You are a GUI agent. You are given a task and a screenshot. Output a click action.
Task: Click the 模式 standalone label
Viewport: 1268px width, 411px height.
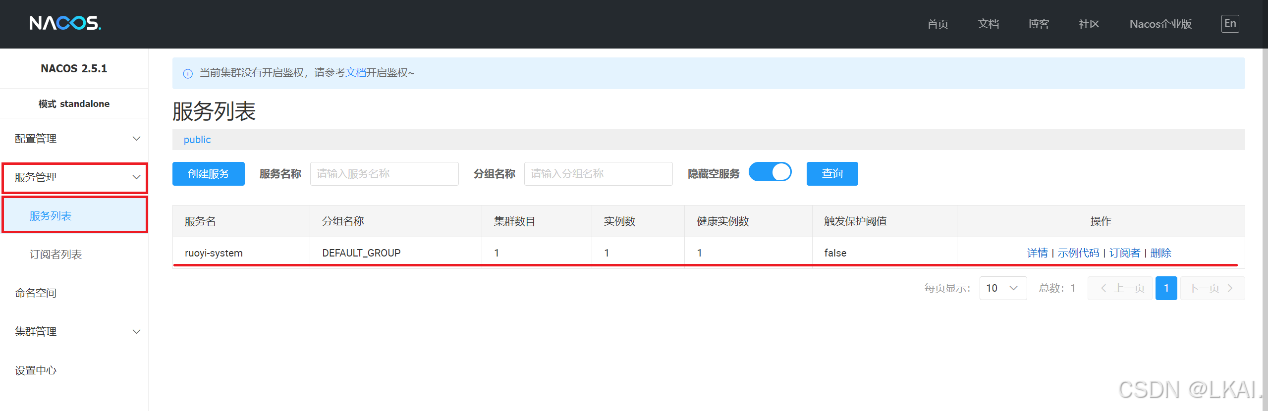(x=74, y=103)
